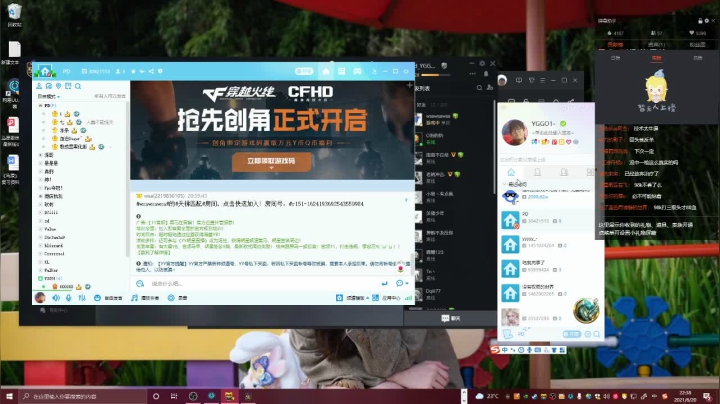Click the send arrow icon in chat box
The height and width of the screenshot is (404, 720).
384,283
